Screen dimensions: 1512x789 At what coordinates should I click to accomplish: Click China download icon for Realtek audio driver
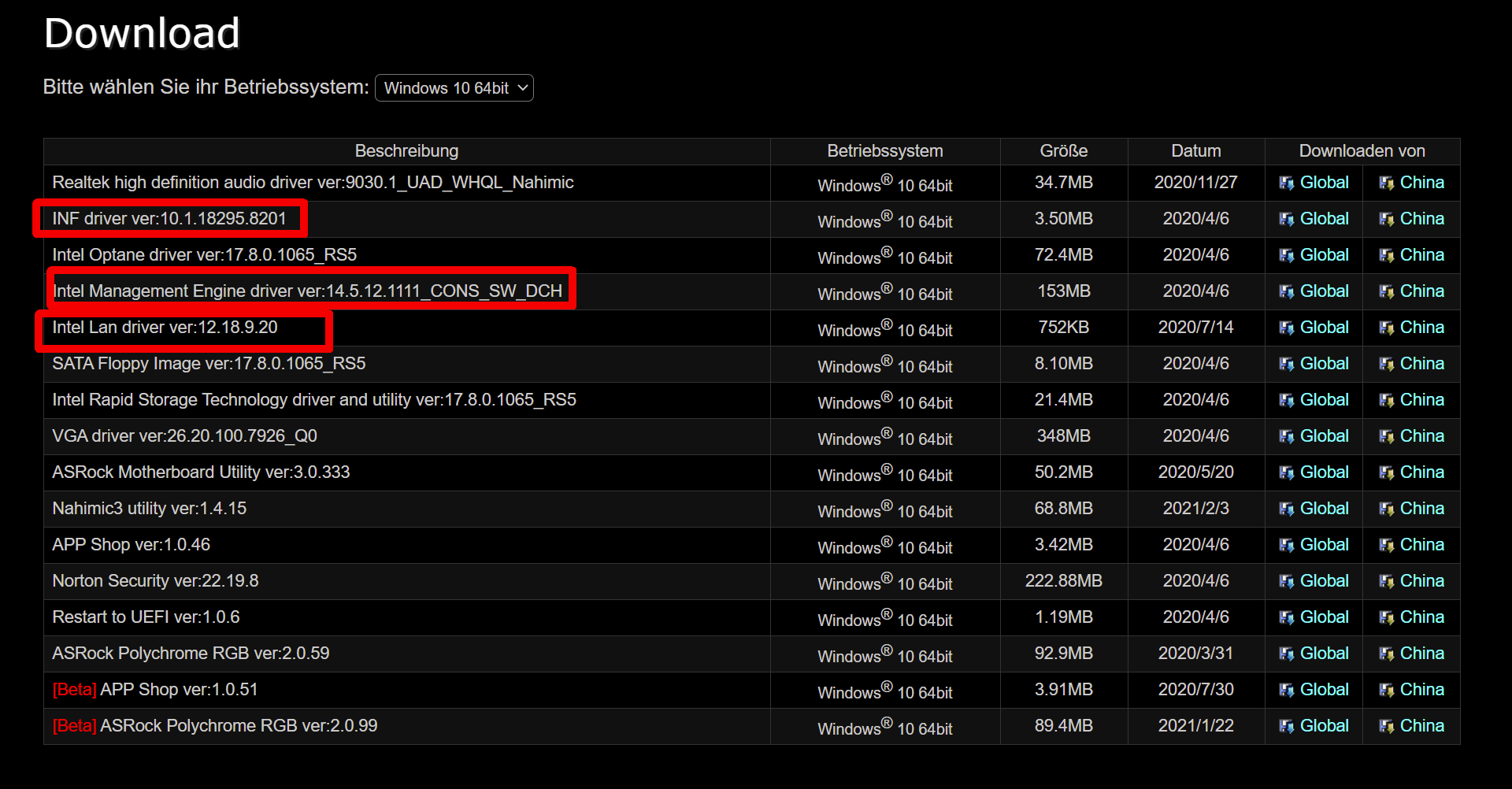[x=1386, y=183]
